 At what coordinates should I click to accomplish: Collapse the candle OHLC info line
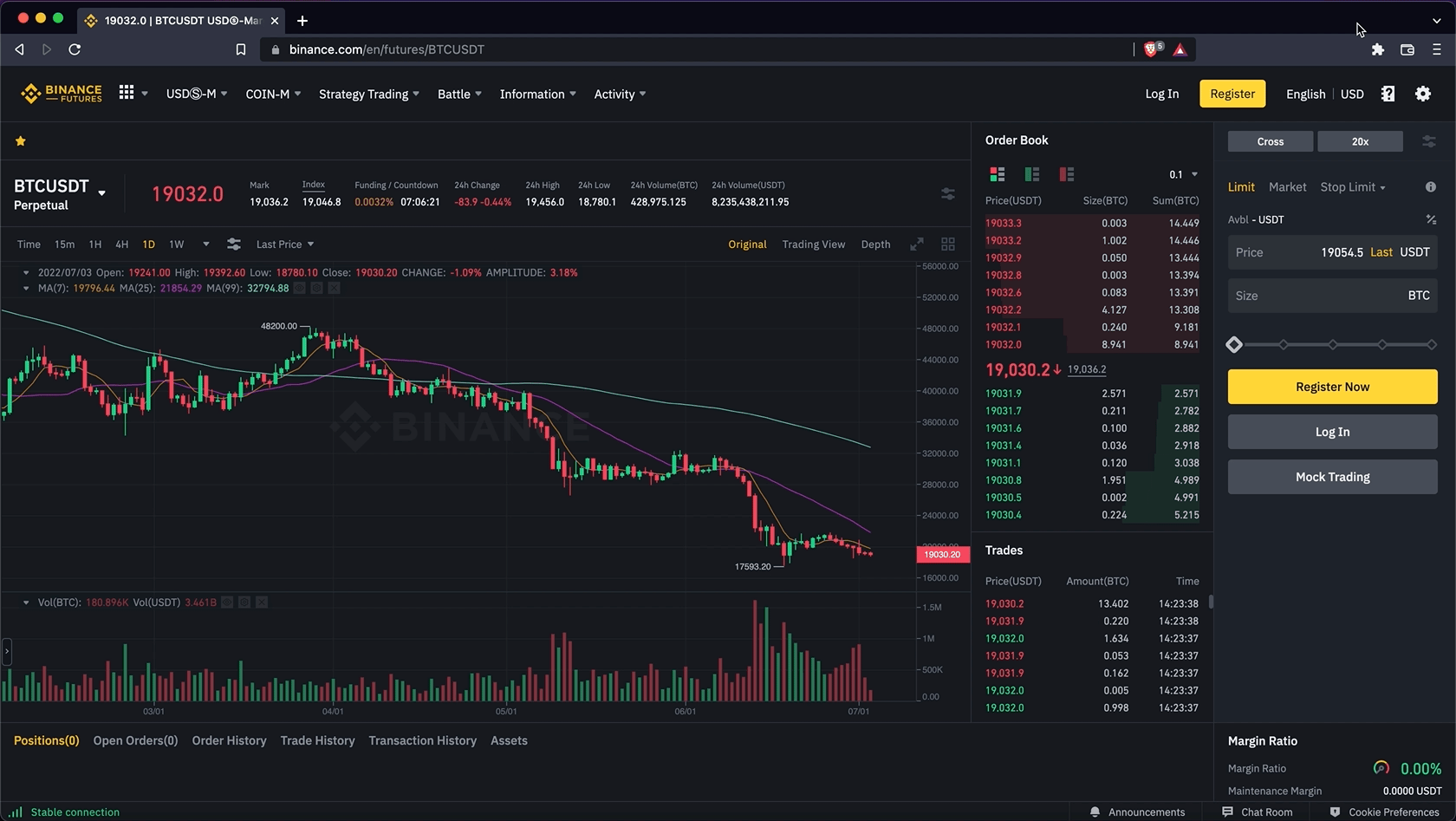coord(26,272)
